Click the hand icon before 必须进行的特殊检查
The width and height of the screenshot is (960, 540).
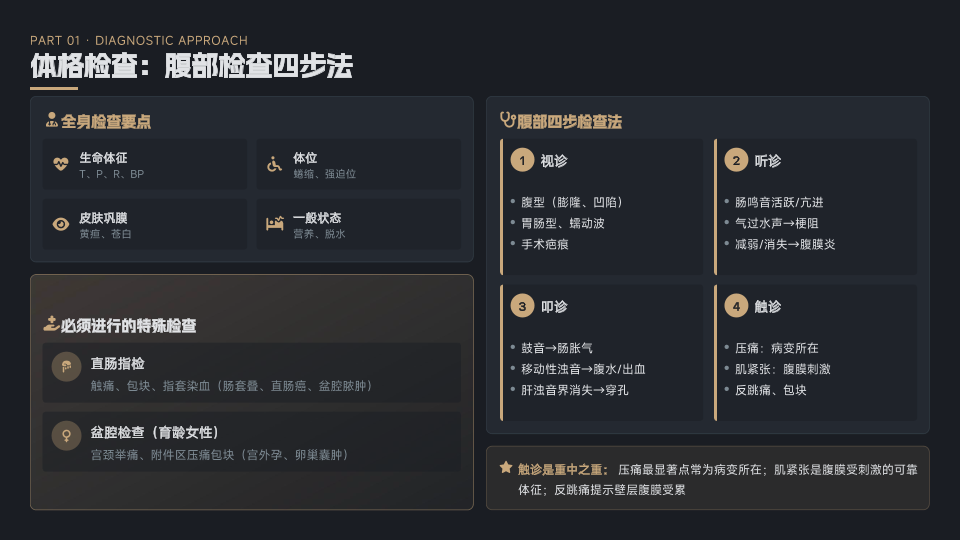(x=51, y=324)
